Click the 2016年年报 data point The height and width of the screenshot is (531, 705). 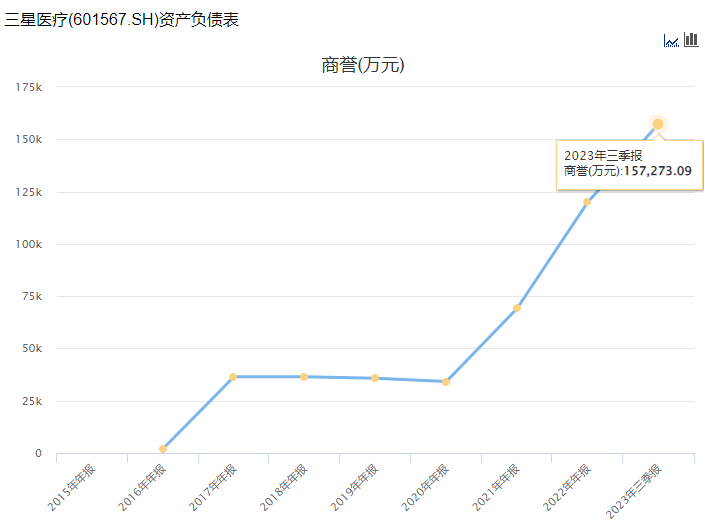click(163, 449)
